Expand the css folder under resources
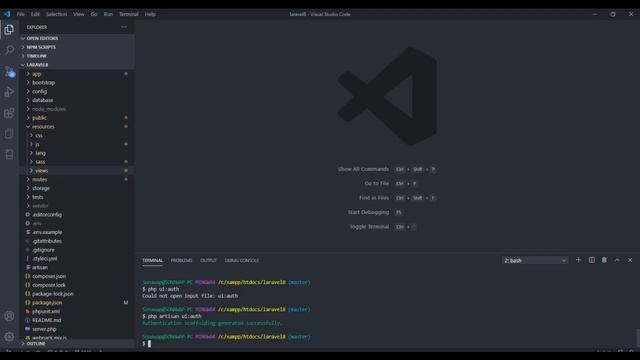This screenshot has height=360, width=640. [x=77, y=135]
